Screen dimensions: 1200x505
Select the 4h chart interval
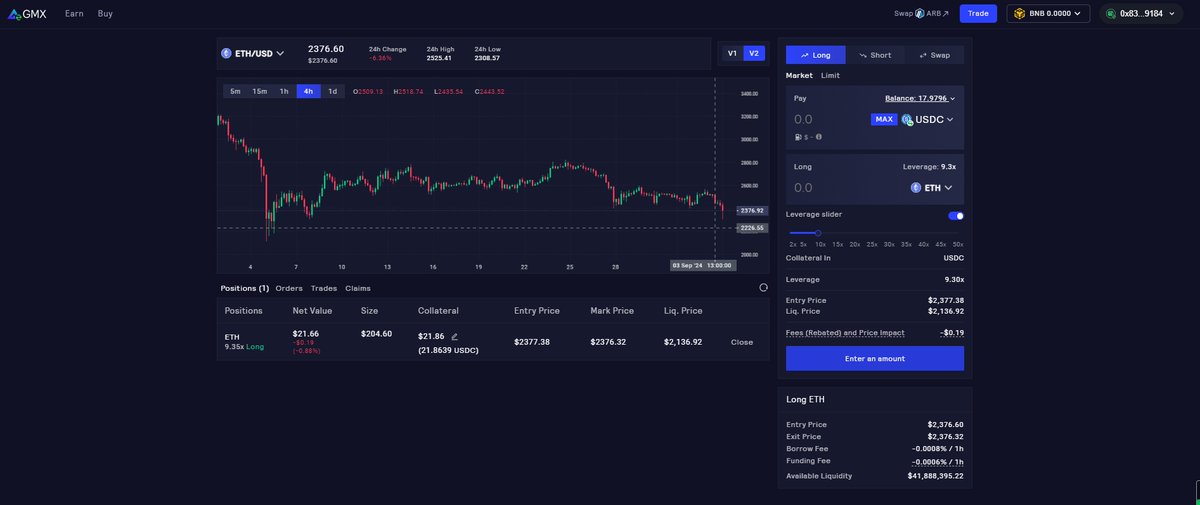[308, 91]
